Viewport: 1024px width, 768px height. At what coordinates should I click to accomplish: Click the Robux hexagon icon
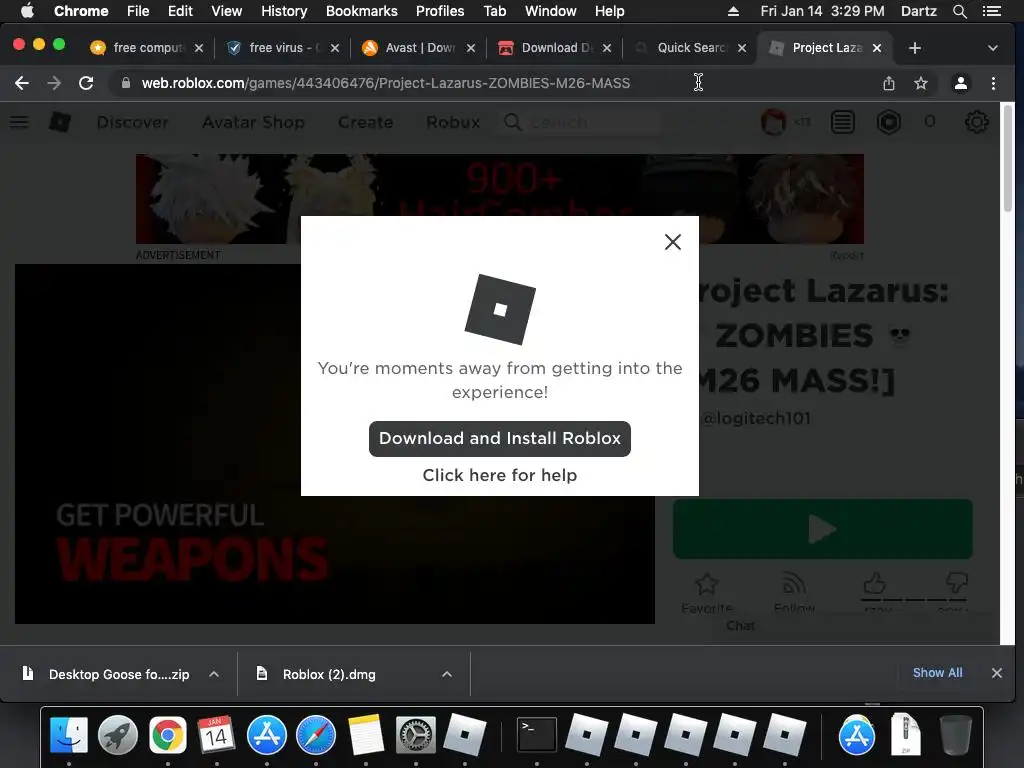(x=889, y=122)
